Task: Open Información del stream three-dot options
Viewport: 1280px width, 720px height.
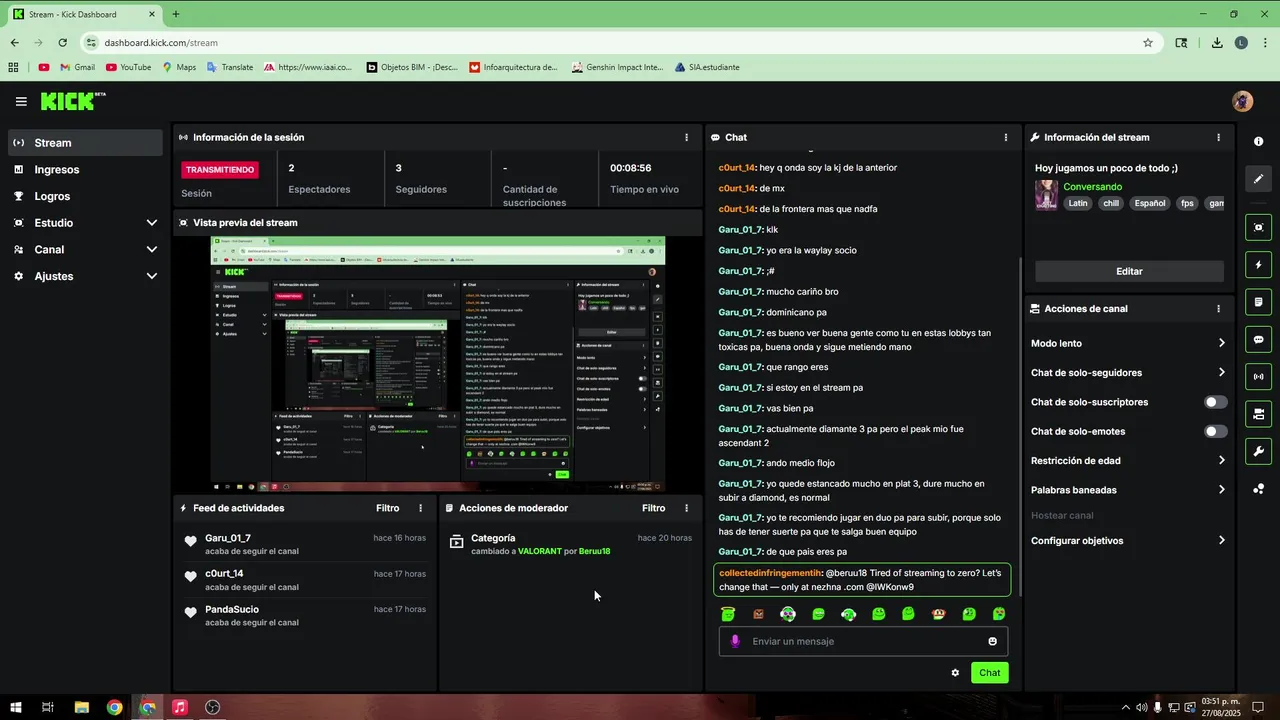Action: click(1218, 138)
